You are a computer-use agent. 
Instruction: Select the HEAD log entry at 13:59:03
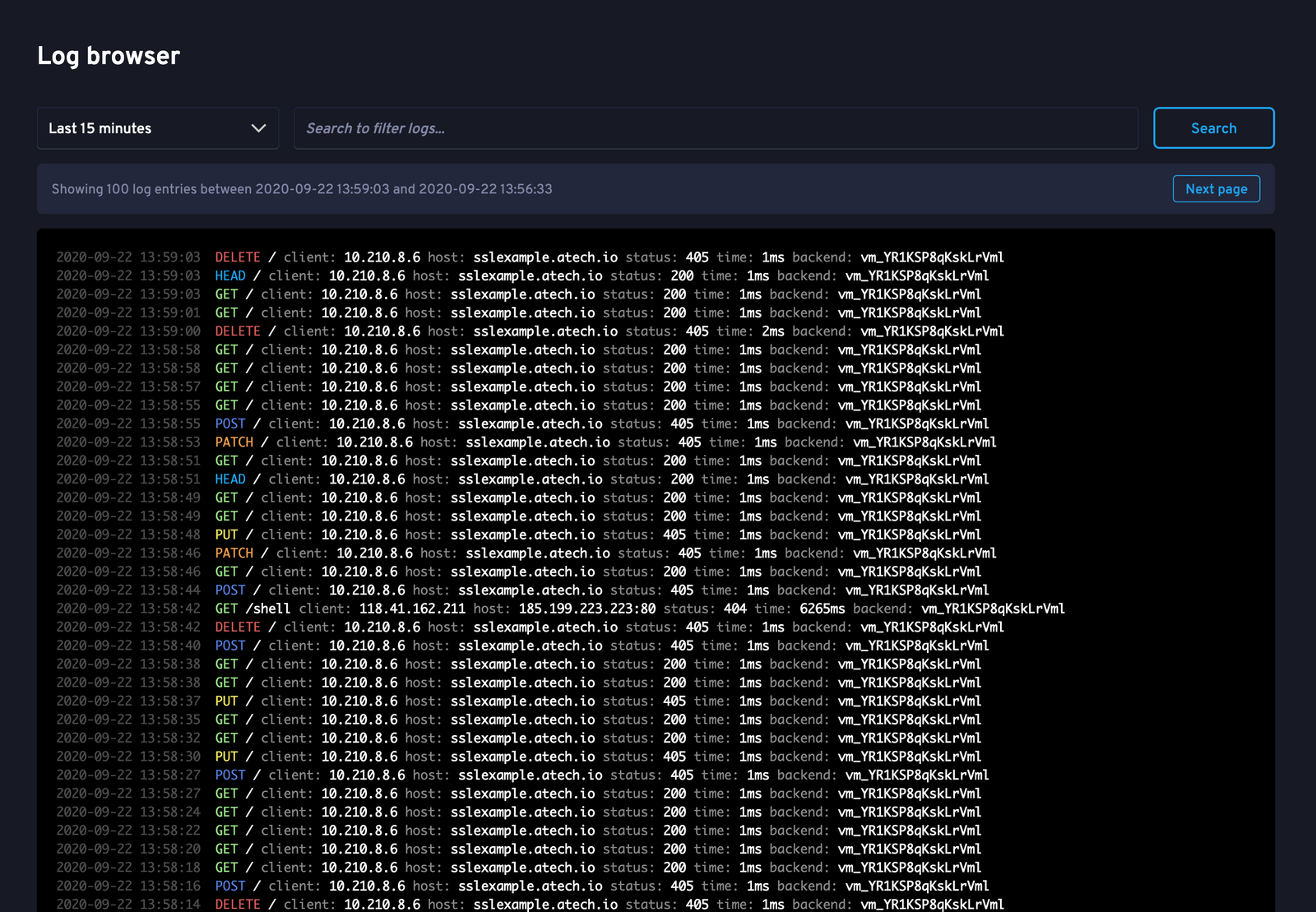522,275
